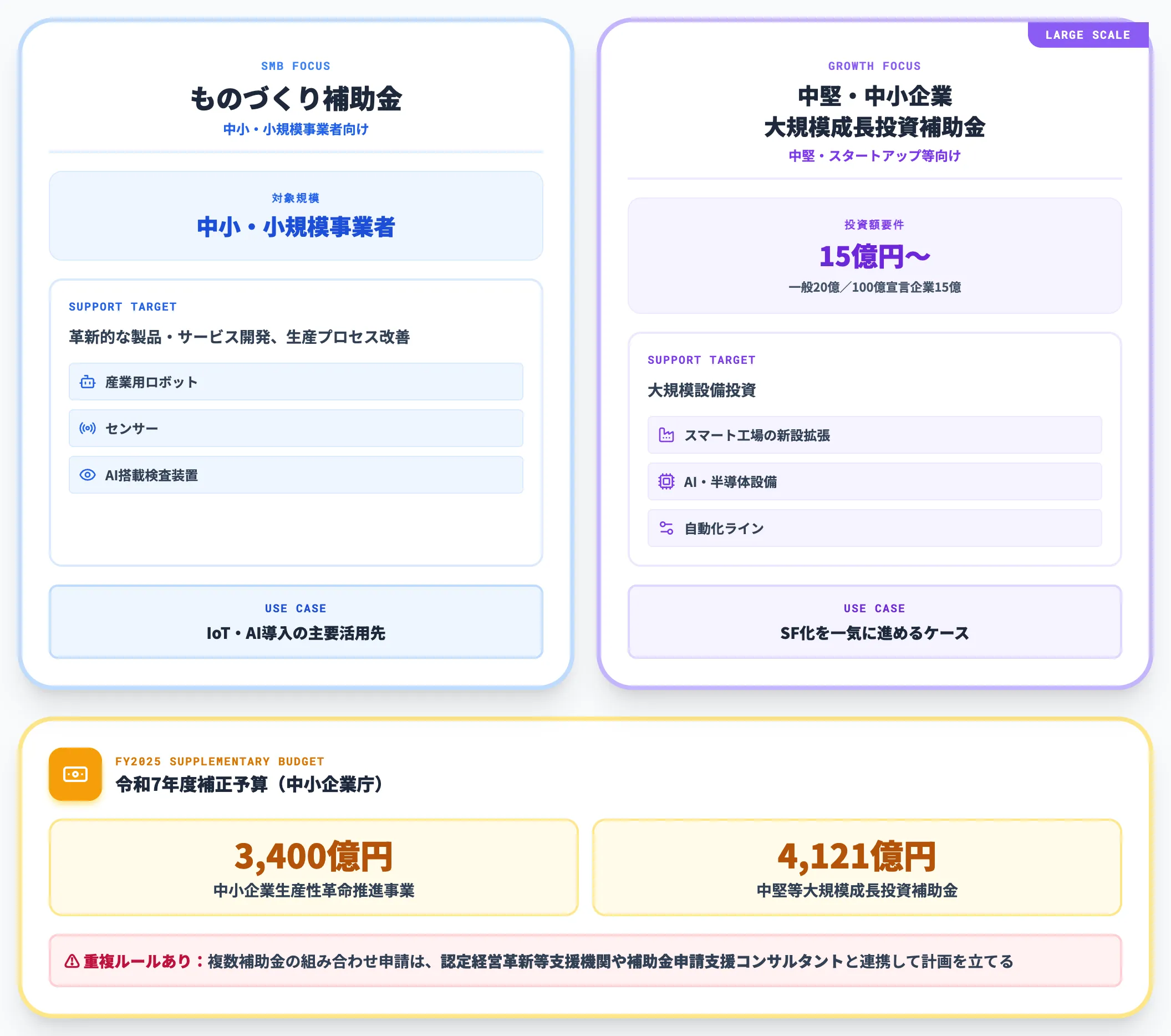Click the GROWTH FOCUS label
This screenshot has height=1036, width=1171.
click(x=874, y=66)
